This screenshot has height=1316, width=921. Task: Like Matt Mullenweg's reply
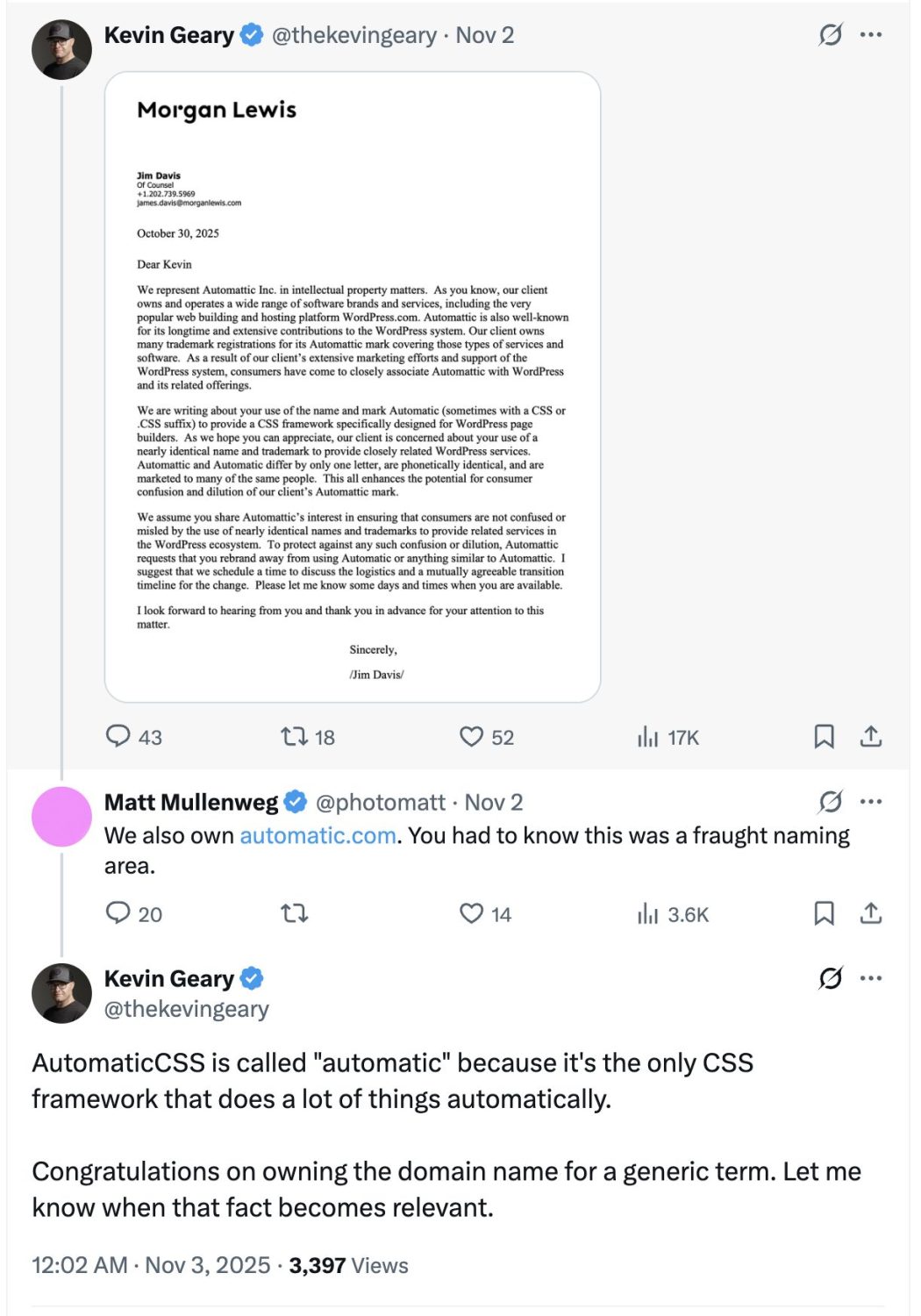472,913
